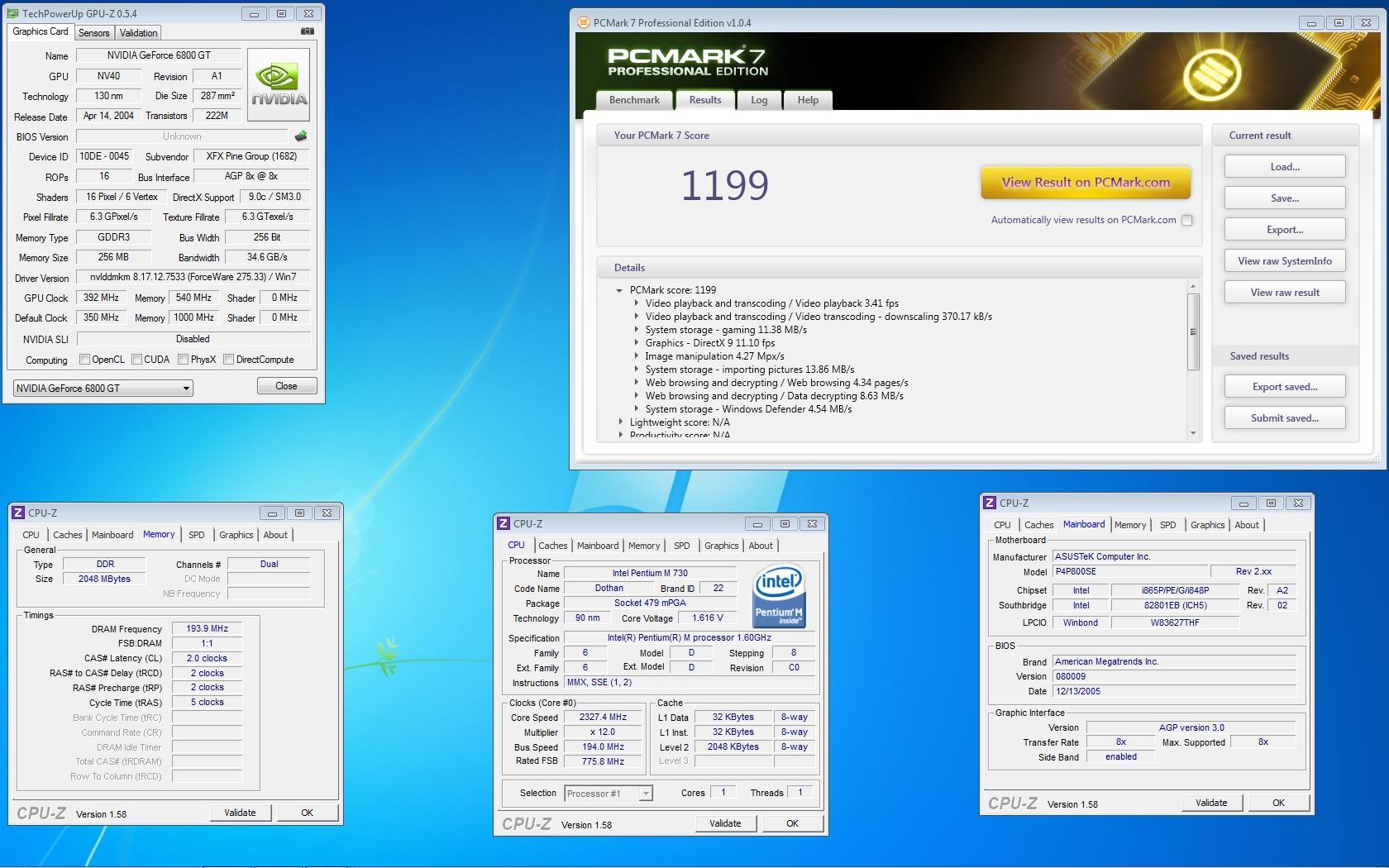Click the GPU-Z title bar app icon
1389x868 pixels.
(12, 13)
